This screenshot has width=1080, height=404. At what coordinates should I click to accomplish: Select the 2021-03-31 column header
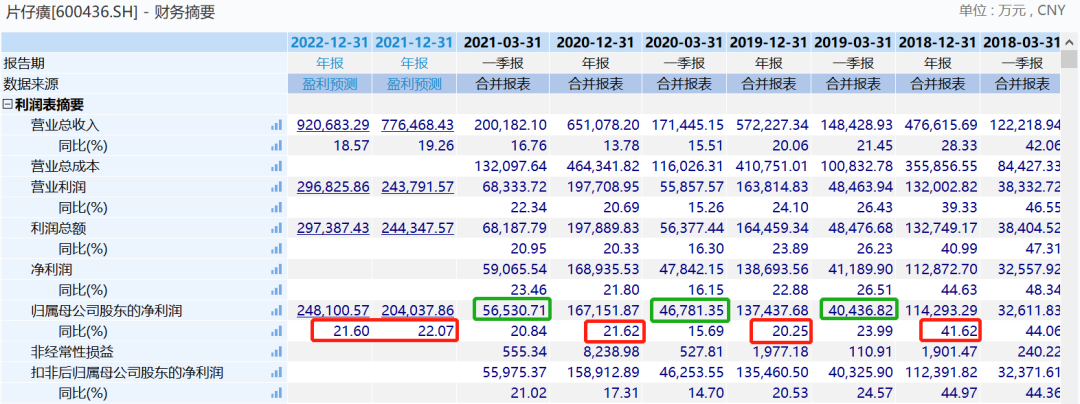(503, 42)
